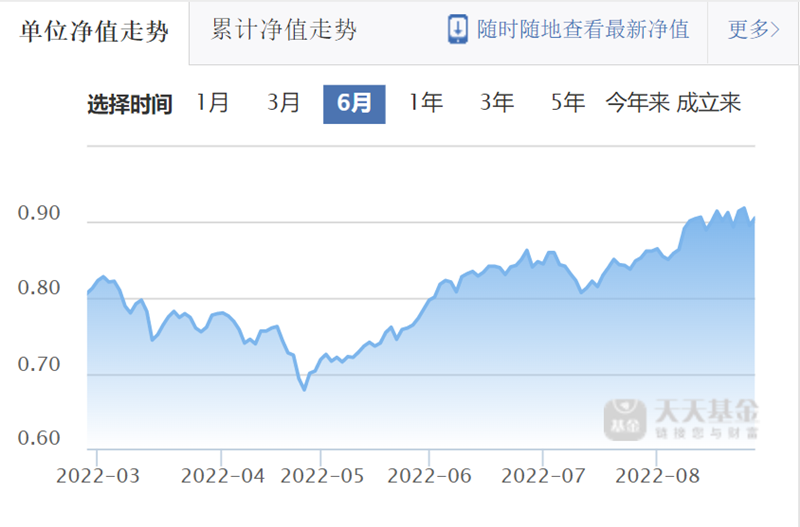The width and height of the screenshot is (800, 527).
Task: Select the 今年来 time range
Action: 637,103
